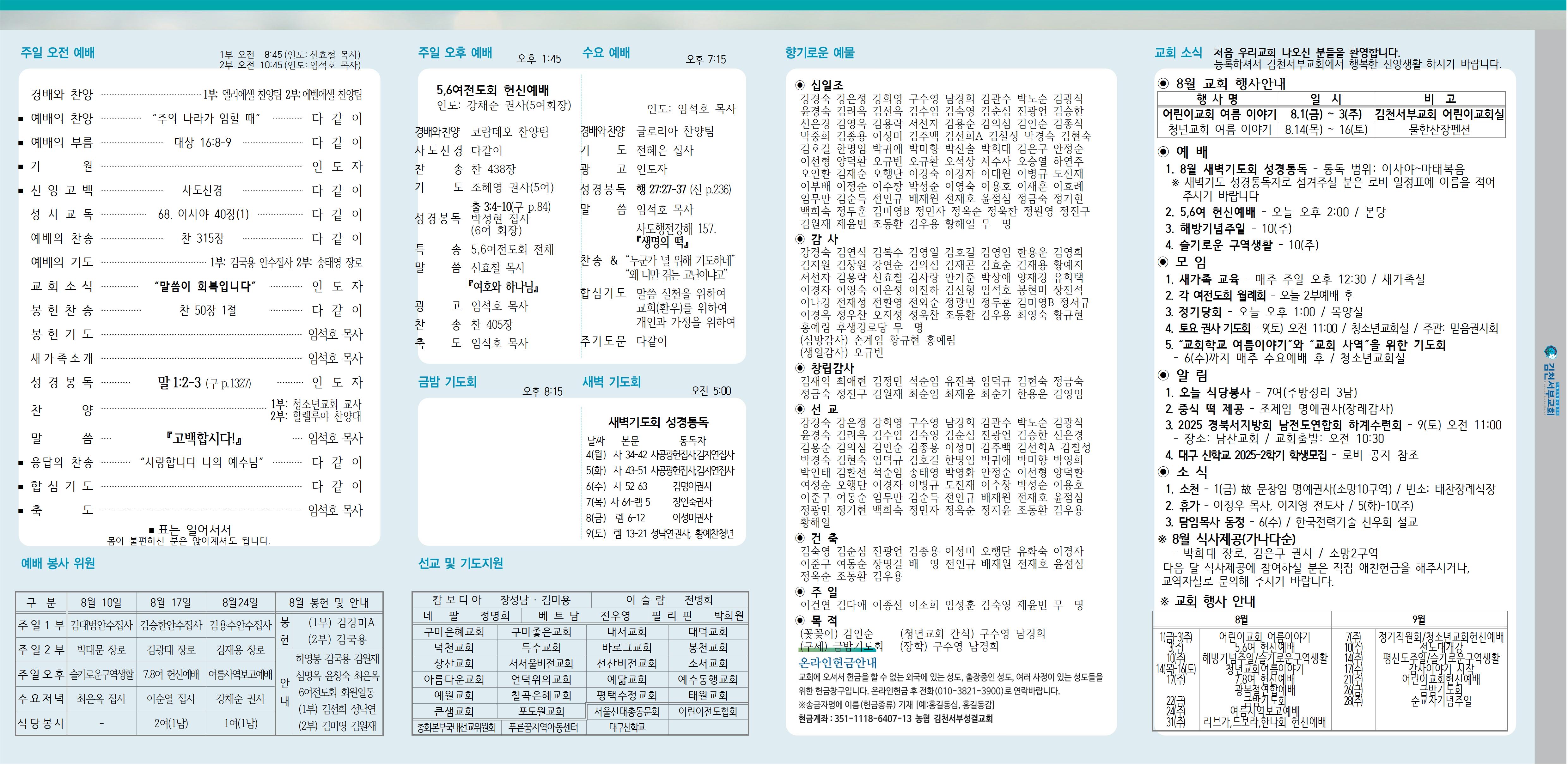Select the '8(금) 렘 6-12' reading row
The height and width of the screenshot is (765, 1568).
click(x=649, y=518)
